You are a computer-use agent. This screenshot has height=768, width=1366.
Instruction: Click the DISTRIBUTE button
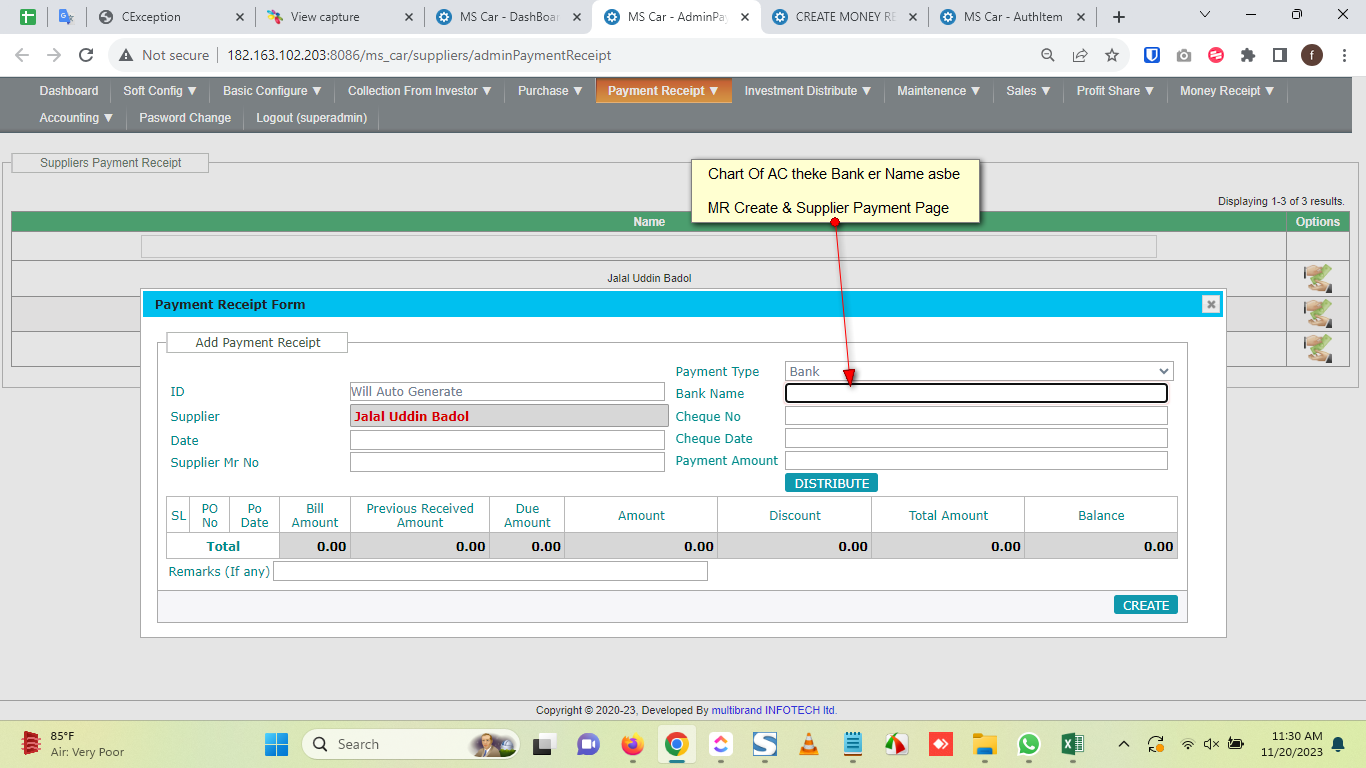tap(831, 483)
